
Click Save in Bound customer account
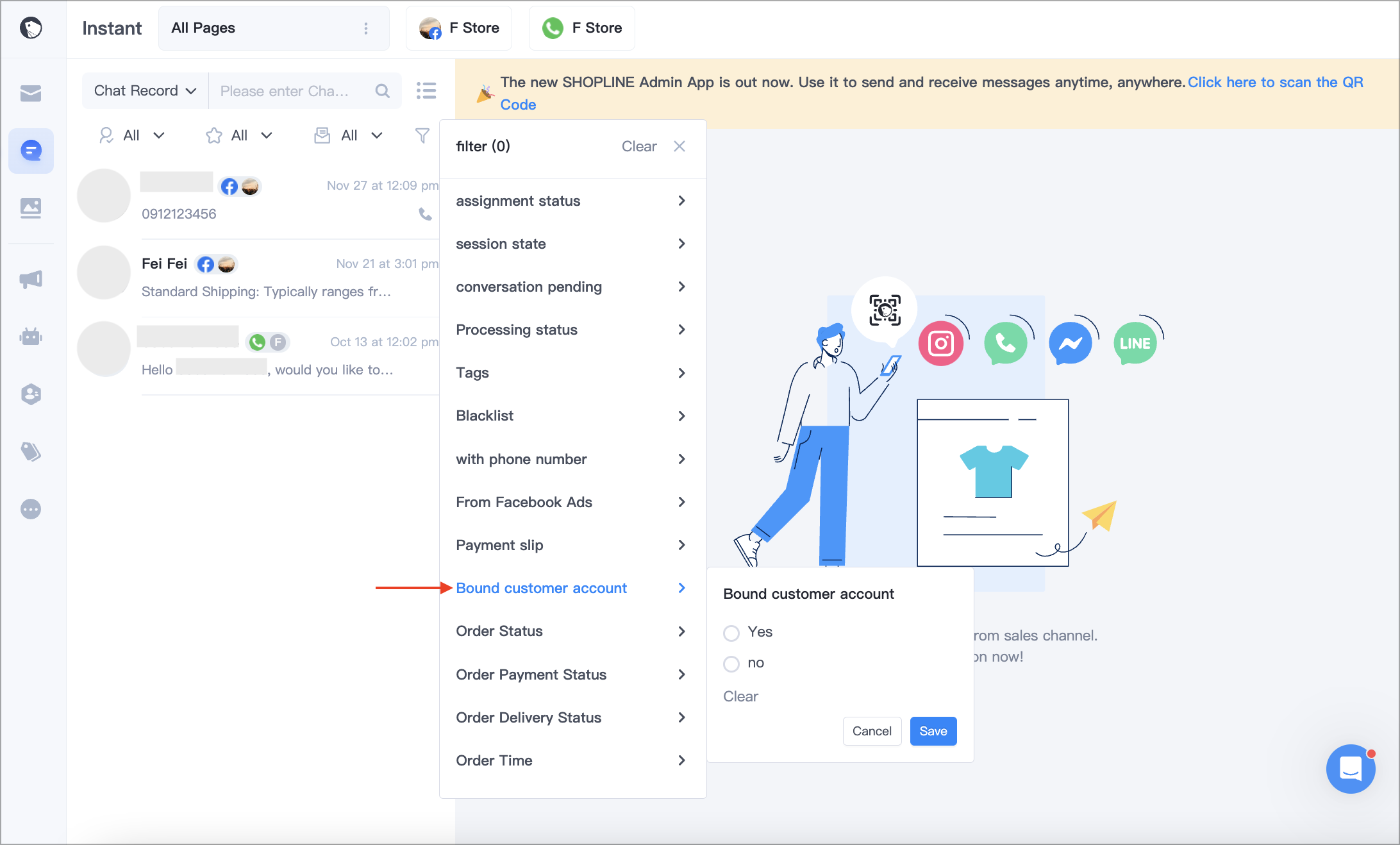click(933, 732)
